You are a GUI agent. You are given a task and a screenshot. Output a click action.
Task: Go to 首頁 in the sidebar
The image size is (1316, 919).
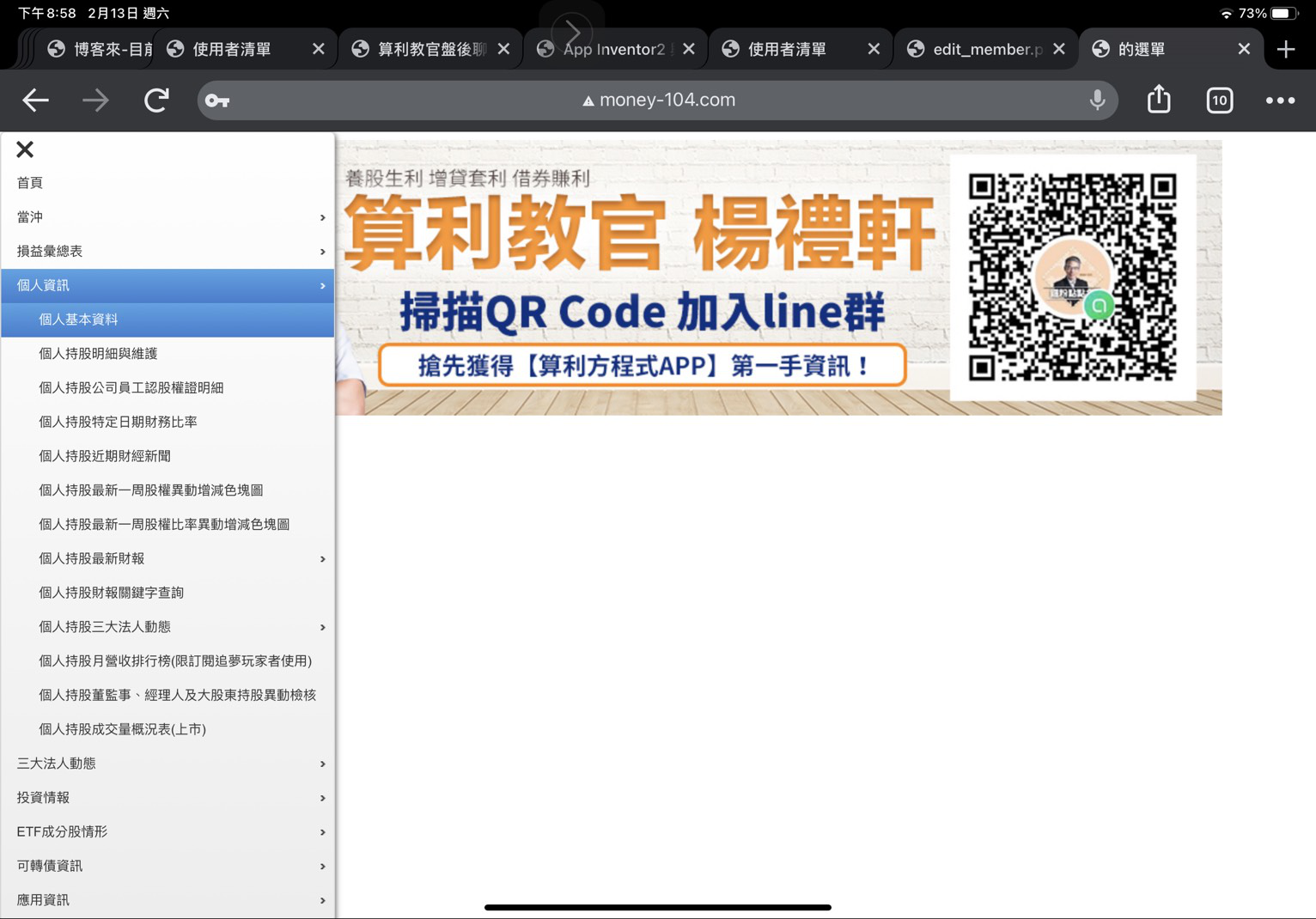(30, 183)
